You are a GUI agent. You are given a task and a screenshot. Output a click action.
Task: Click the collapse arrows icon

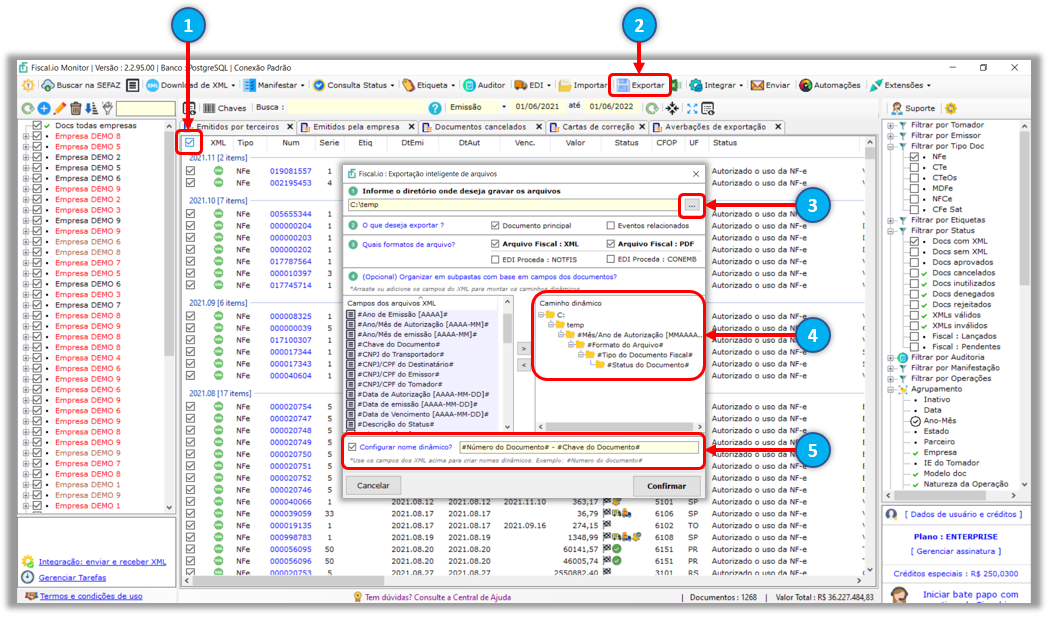[x=672, y=108]
